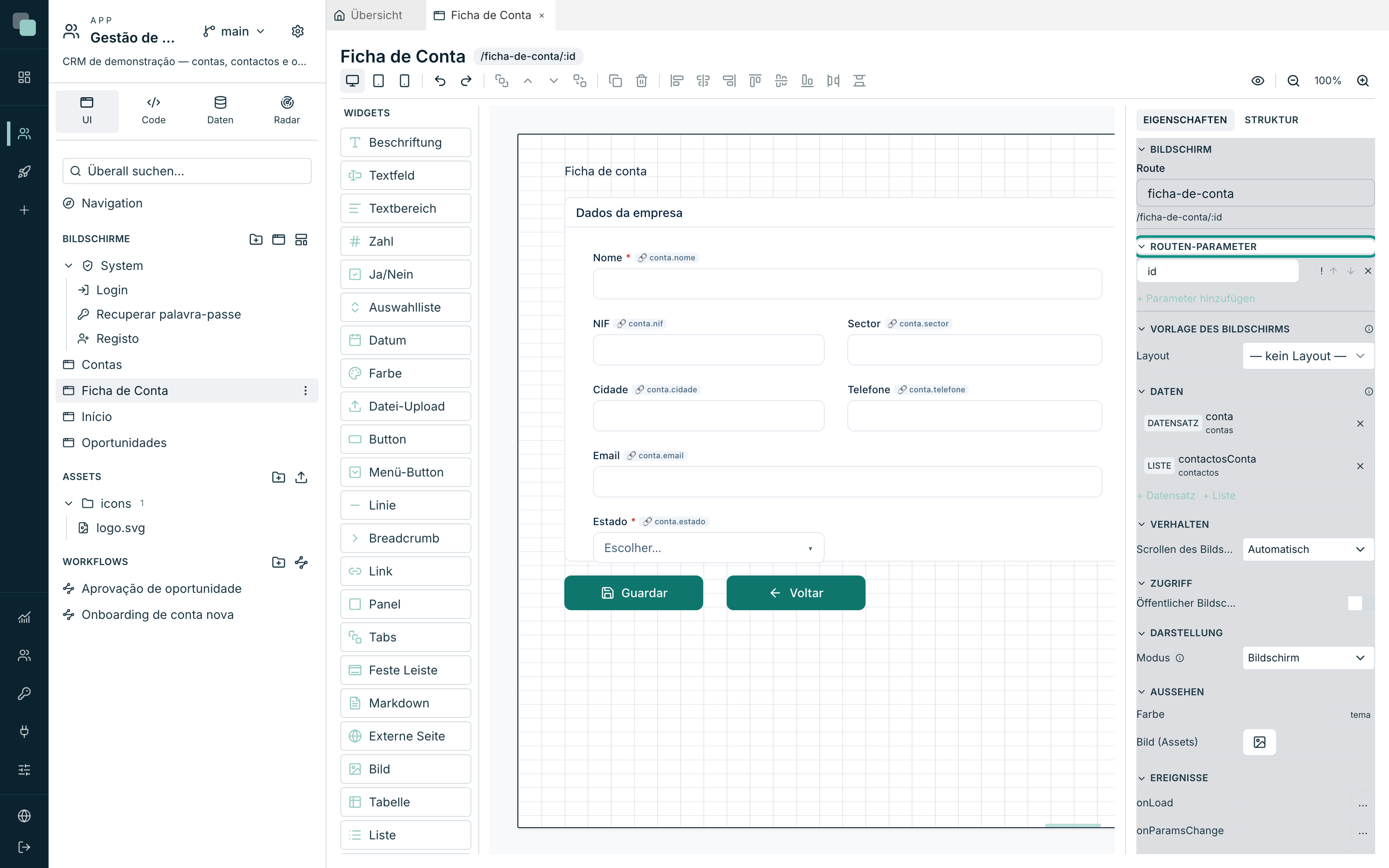Screen dimensions: 1389x868
Task: Click the delete trash icon
Action: pos(642,81)
